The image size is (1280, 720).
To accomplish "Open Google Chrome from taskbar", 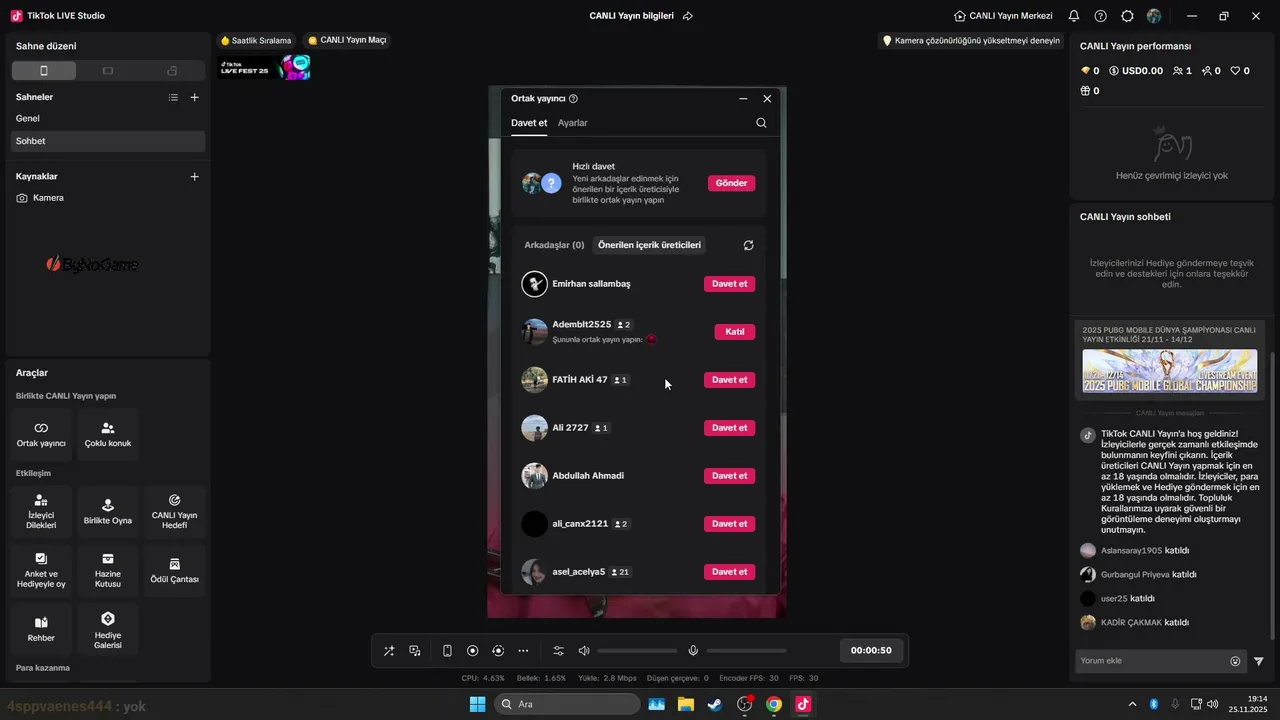I will tap(774, 704).
